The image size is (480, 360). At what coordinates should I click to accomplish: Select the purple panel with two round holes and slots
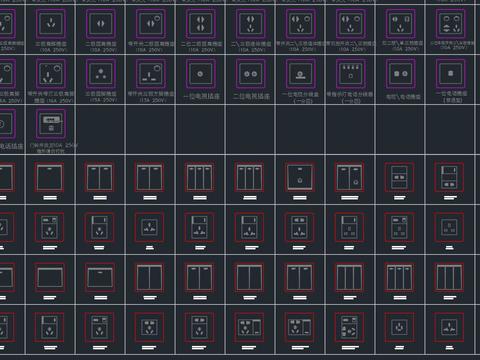450,24
